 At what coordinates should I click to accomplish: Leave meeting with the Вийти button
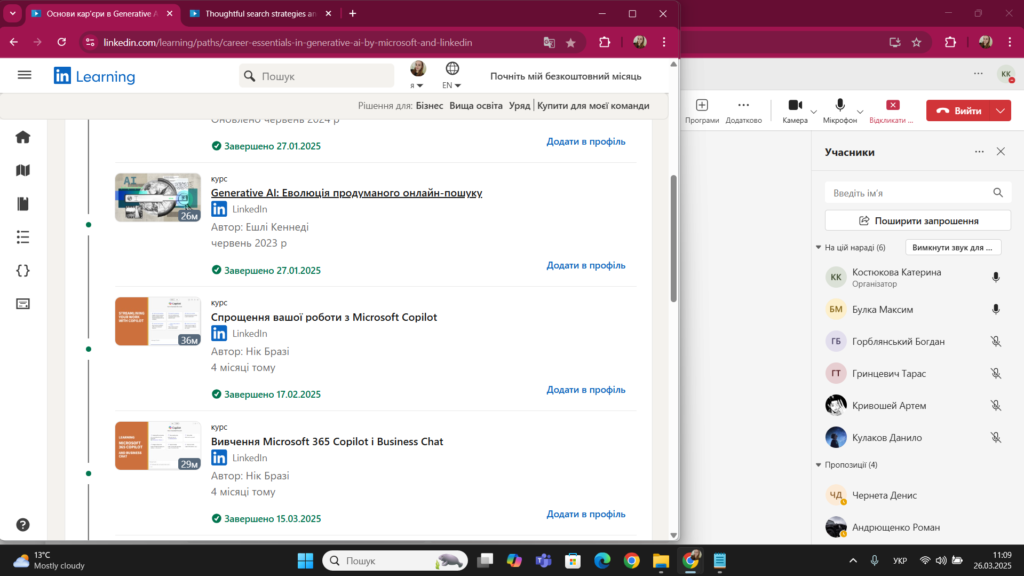[959, 110]
